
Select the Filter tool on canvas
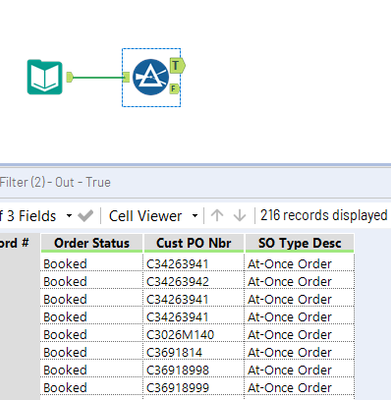tap(151, 77)
